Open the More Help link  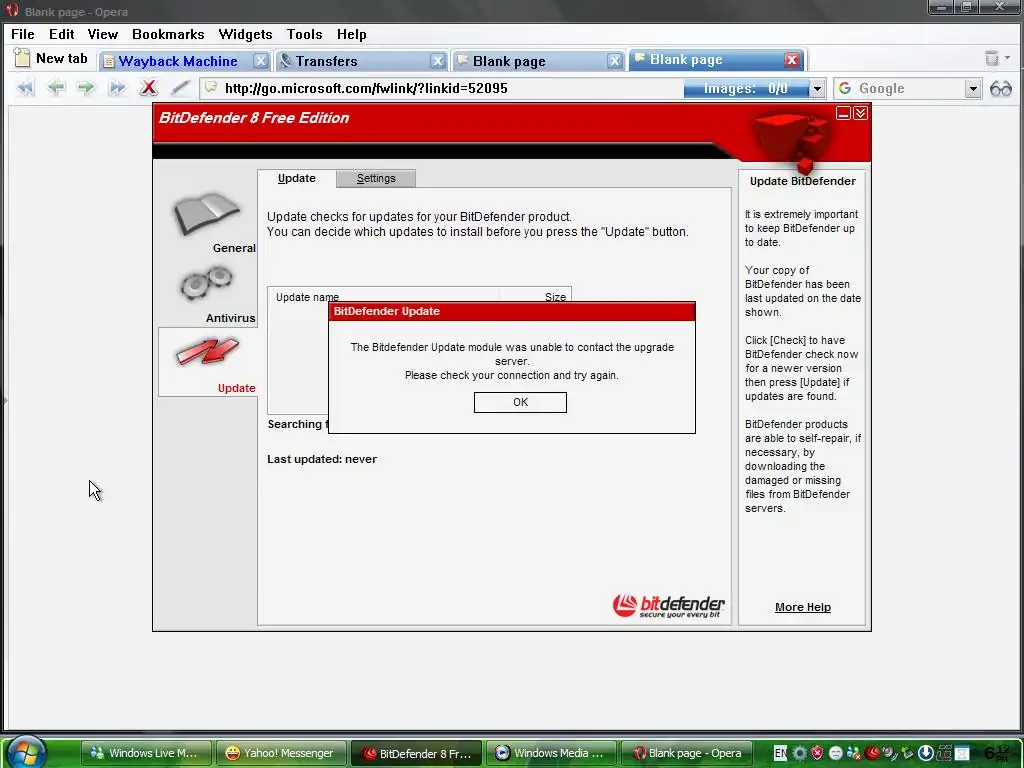tap(803, 607)
